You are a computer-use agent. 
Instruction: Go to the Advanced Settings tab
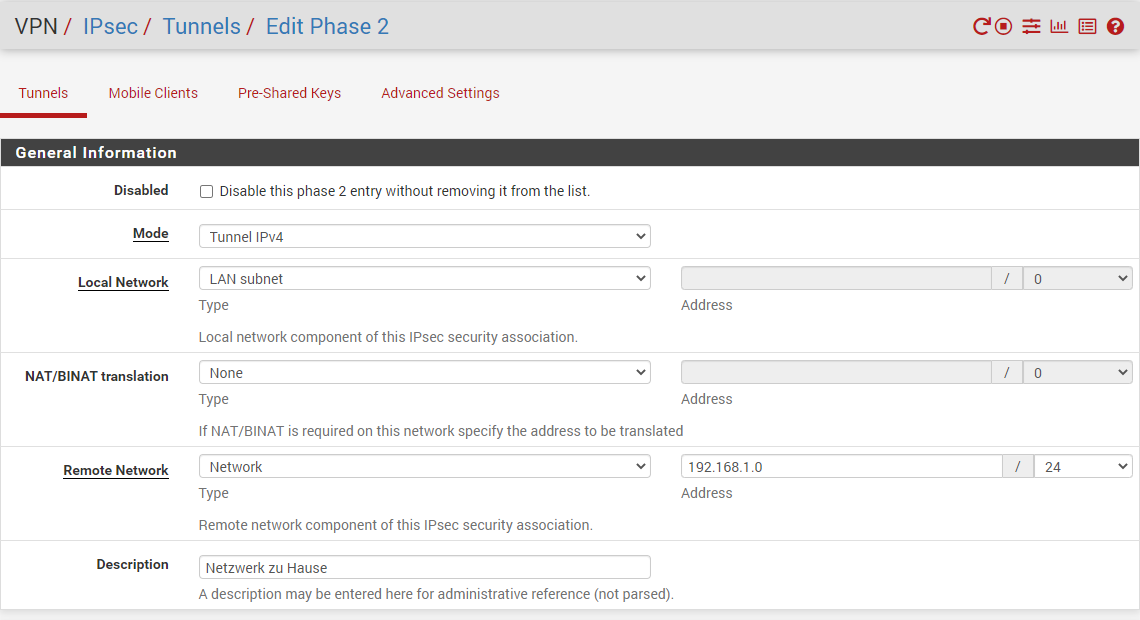[x=440, y=93]
